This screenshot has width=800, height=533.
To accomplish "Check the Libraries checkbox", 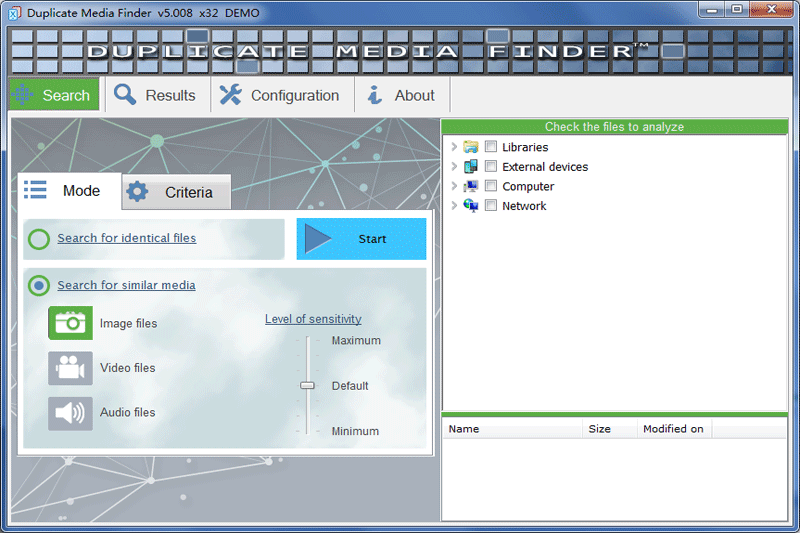I will [491, 147].
